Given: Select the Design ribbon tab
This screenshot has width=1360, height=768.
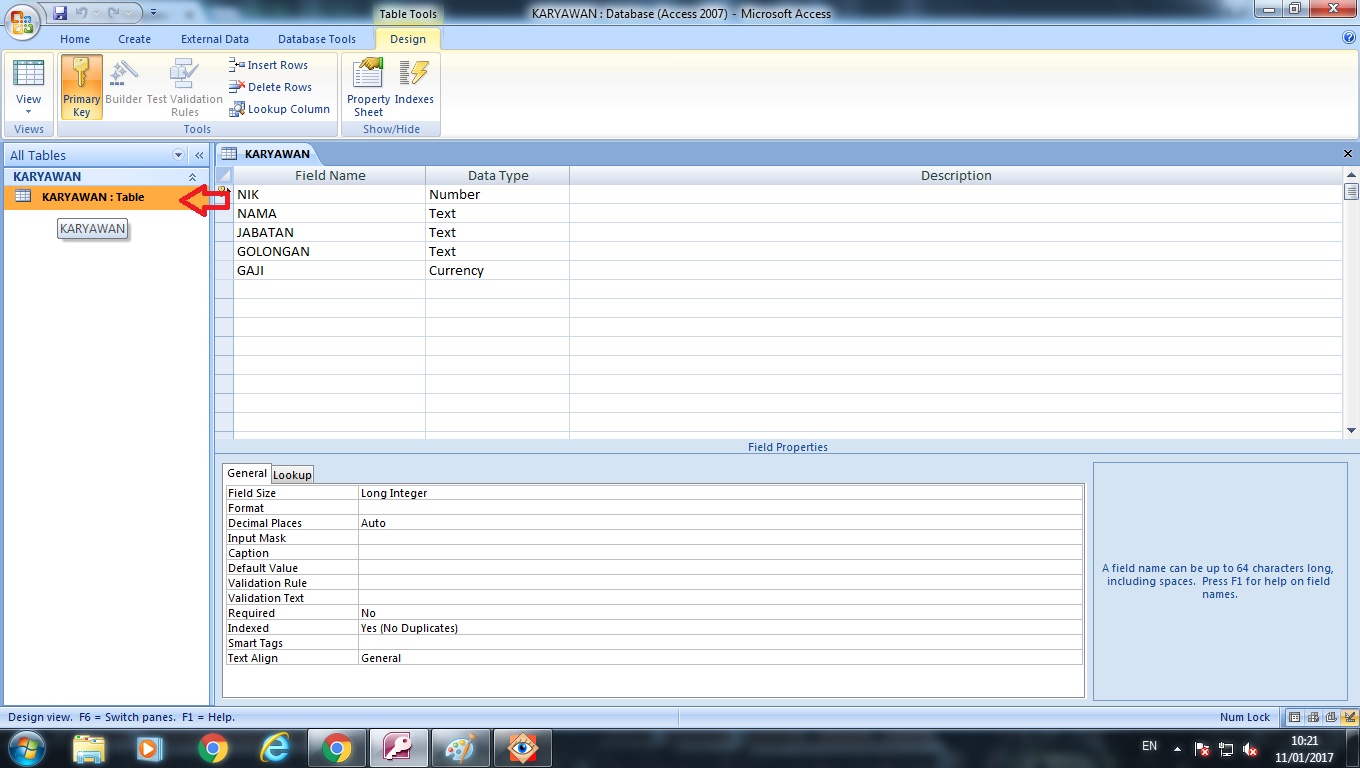Looking at the screenshot, I should pos(408,39).
